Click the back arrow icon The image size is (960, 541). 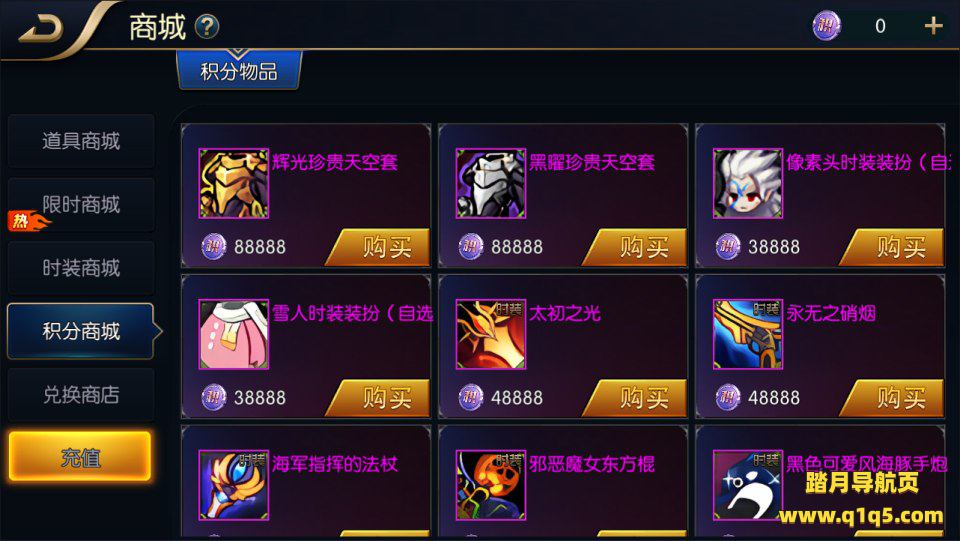pos(40,28)
